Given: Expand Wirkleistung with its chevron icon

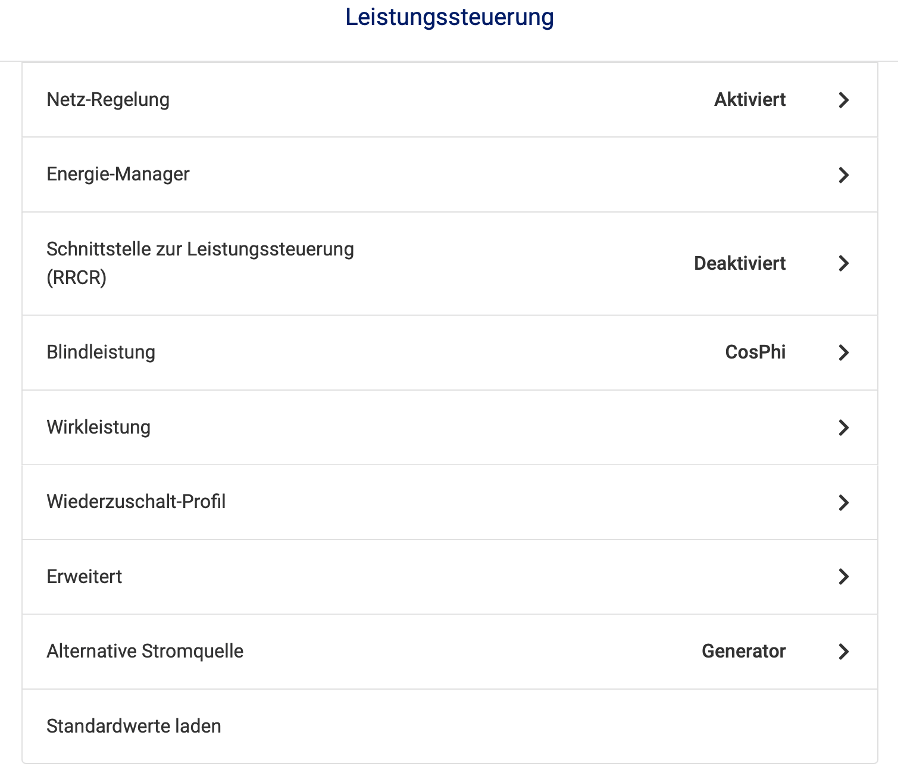Looking at the screenshot, I should coord(843,427).
